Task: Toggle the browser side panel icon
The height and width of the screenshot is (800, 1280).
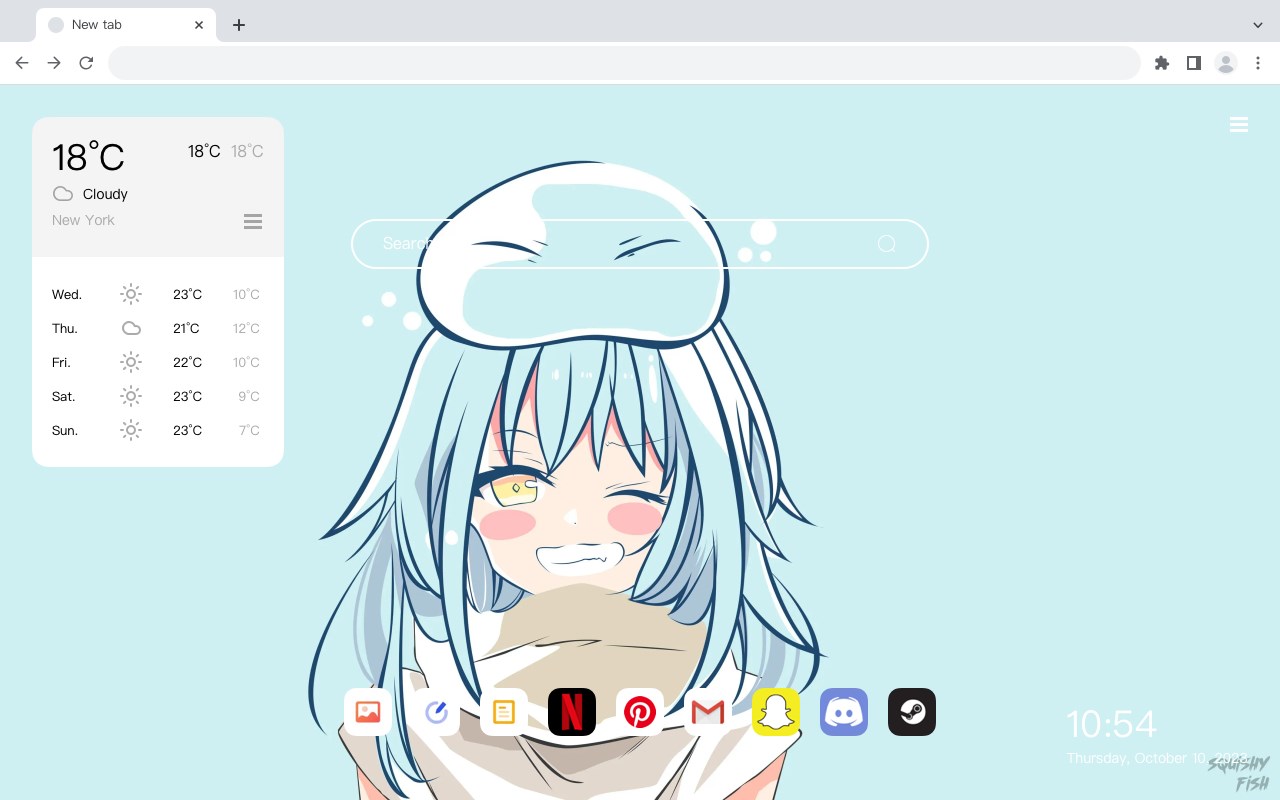Action: pos(1194,63)
